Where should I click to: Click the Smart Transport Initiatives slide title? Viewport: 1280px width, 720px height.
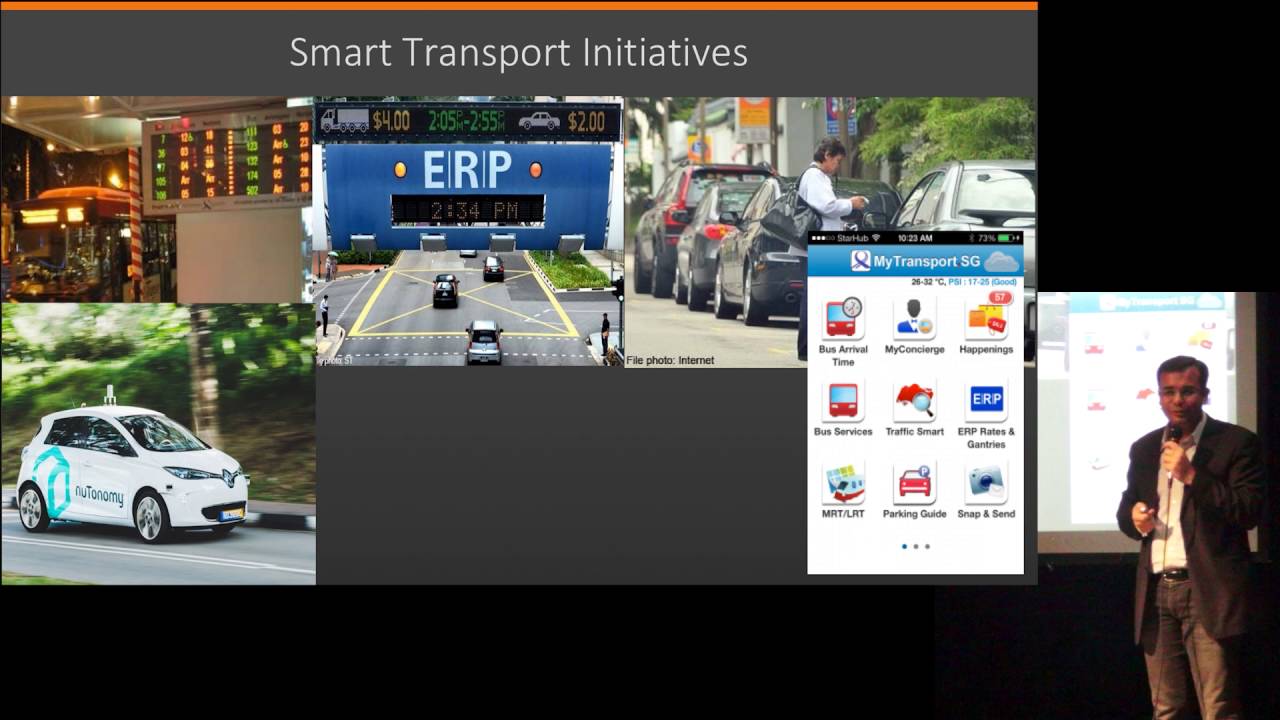click(x=518, y=52)
